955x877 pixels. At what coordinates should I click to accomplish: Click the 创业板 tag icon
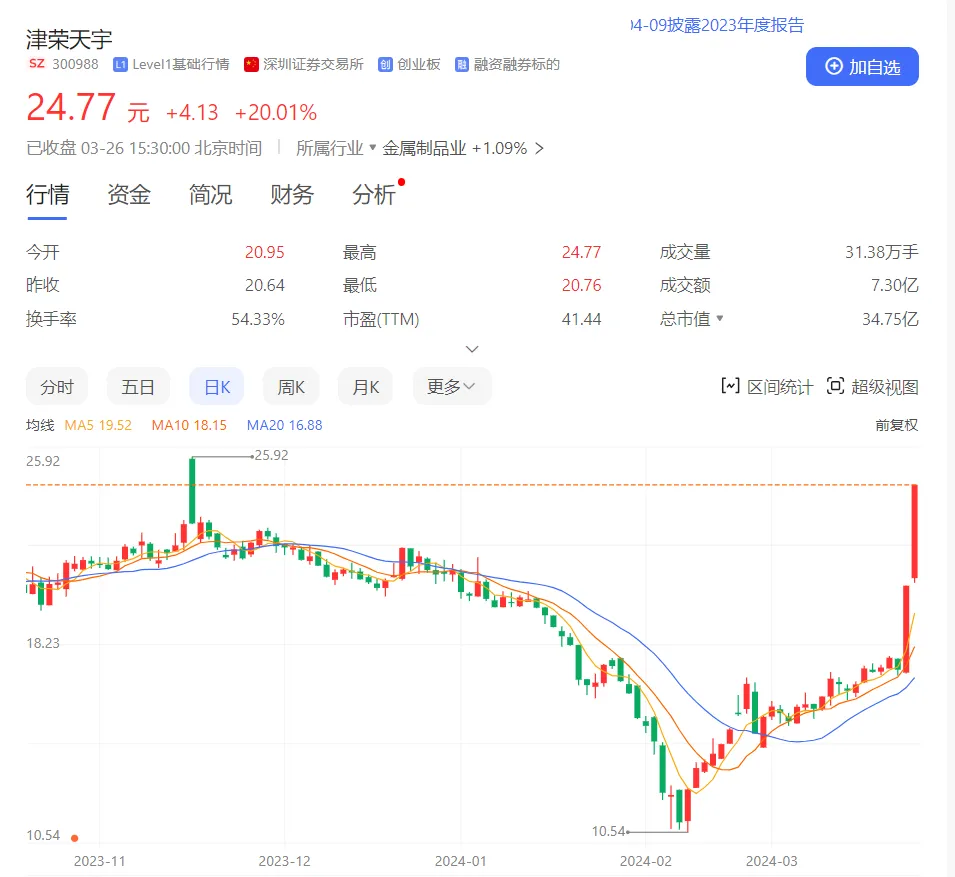tap(385, 64)
